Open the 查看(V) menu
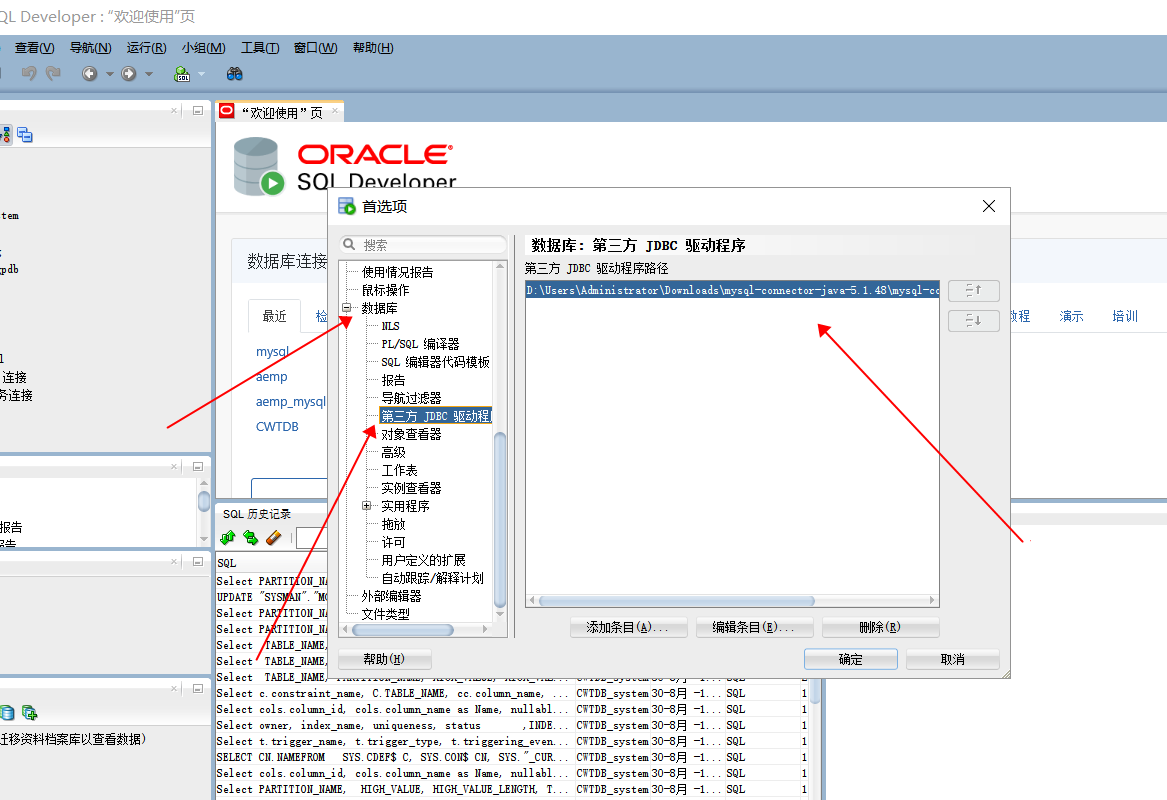The height and width of the screenshot is (800, 1167). 34,48
